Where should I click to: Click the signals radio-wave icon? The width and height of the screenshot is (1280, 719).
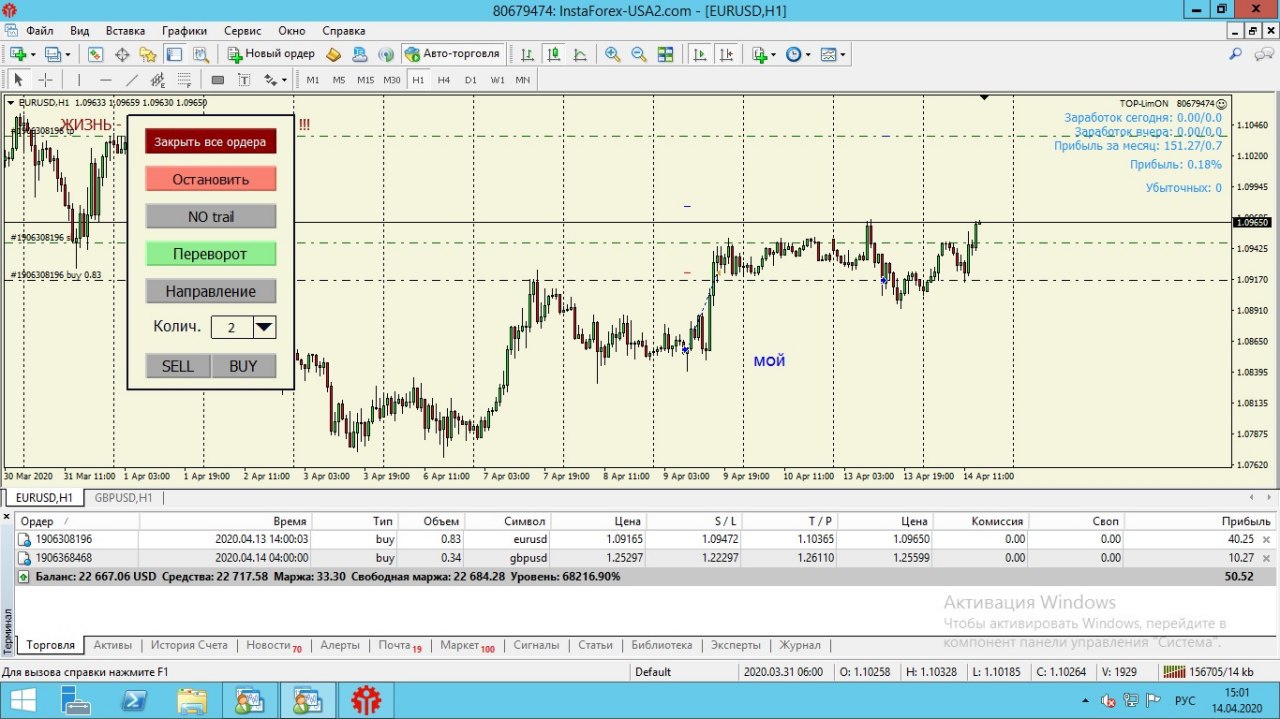tap(386, 54)
